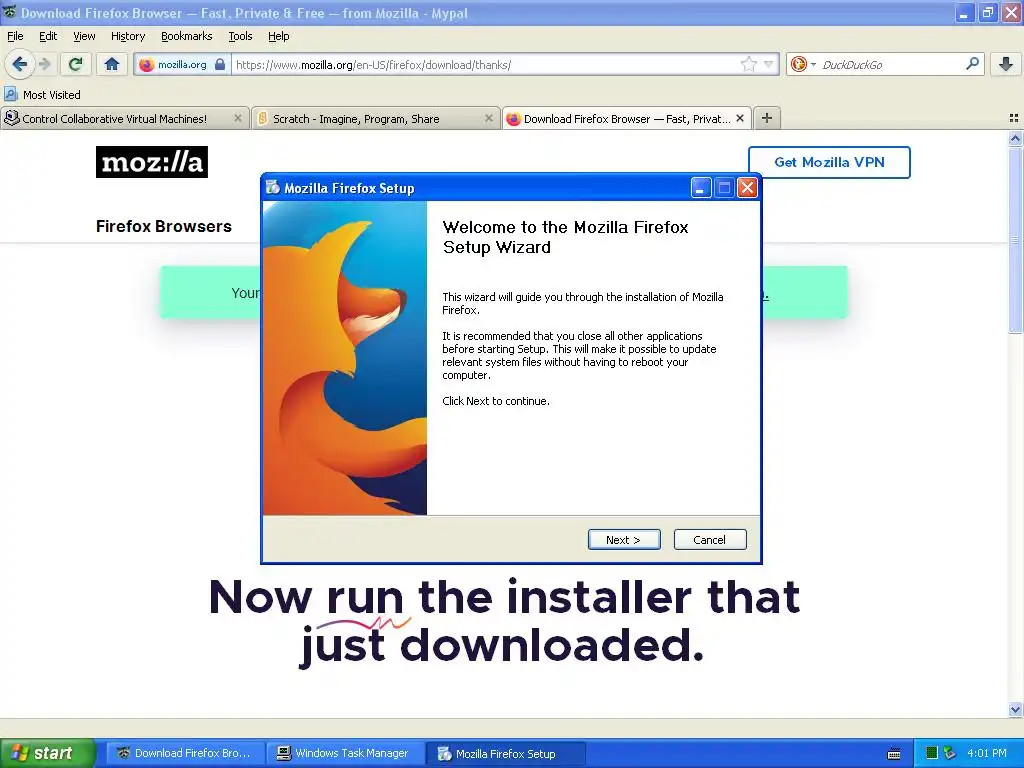Open the Help menu

point(279,36)
